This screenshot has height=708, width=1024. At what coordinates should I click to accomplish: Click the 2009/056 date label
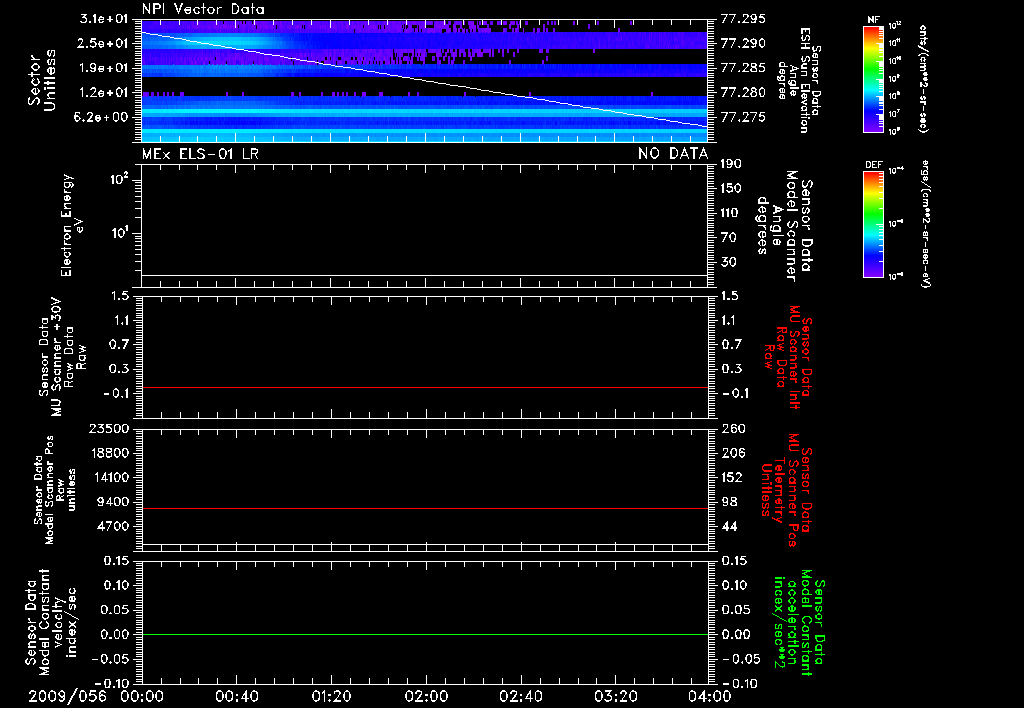click(x=67, y=696)
